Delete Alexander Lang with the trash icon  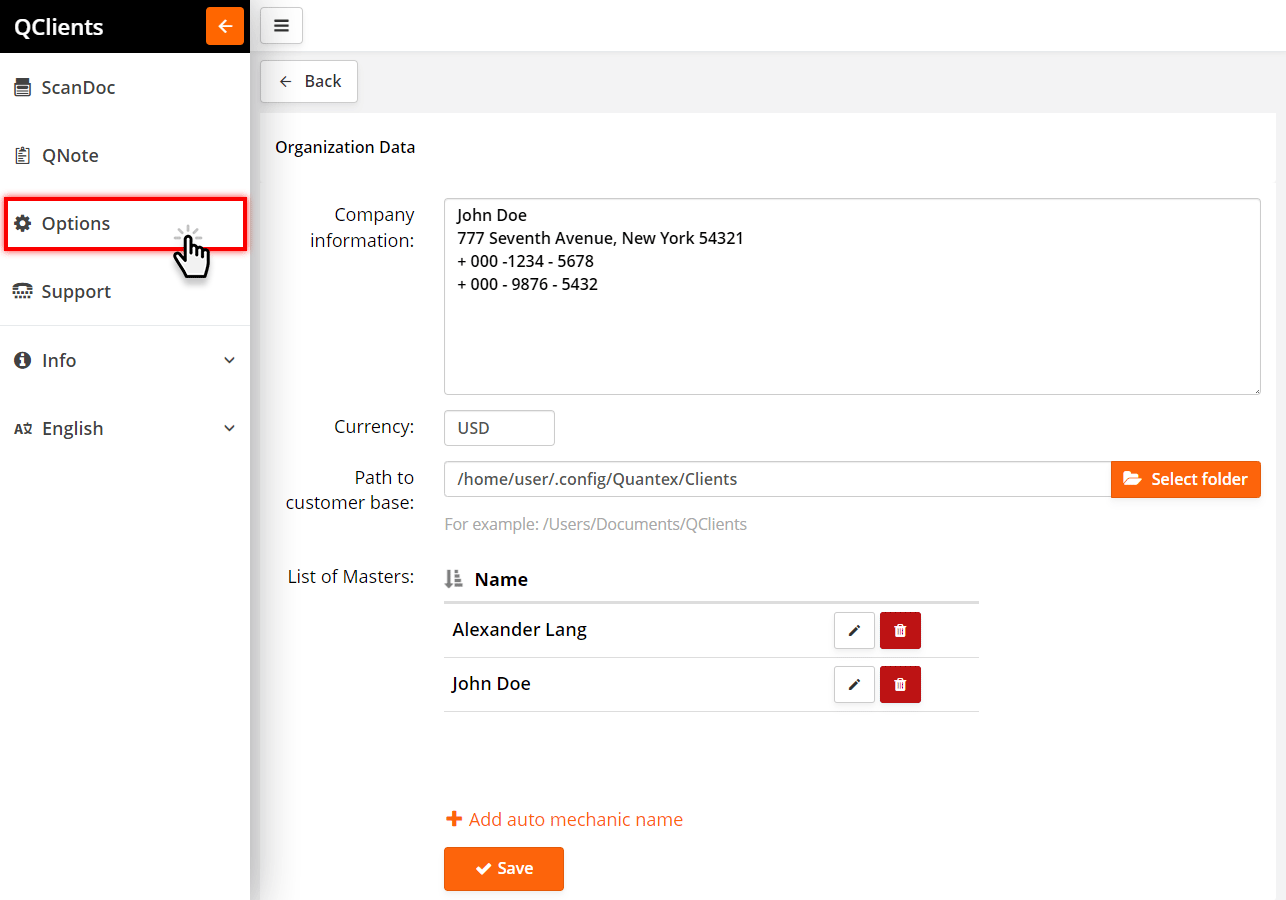[900, 630]
